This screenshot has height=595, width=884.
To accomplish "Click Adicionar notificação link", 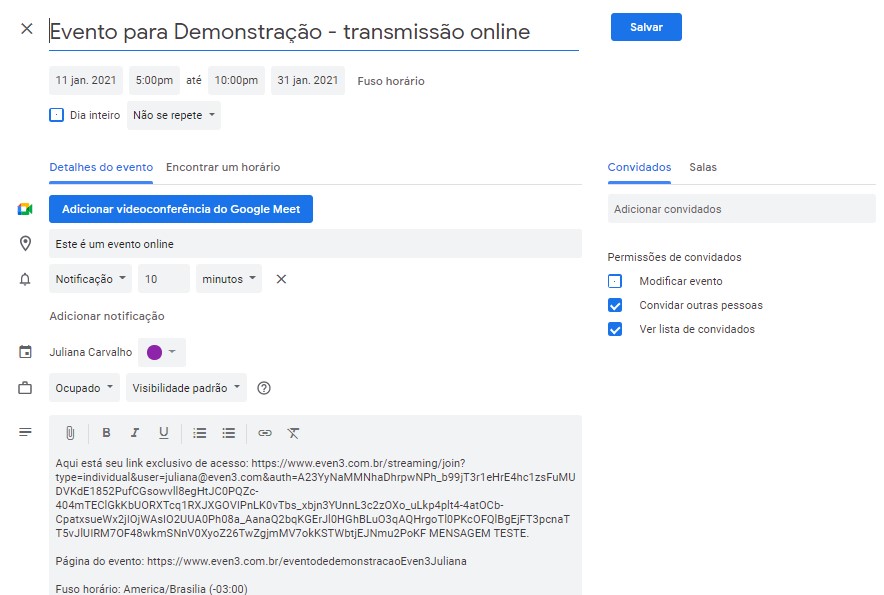I will click(x=107, y=316).
